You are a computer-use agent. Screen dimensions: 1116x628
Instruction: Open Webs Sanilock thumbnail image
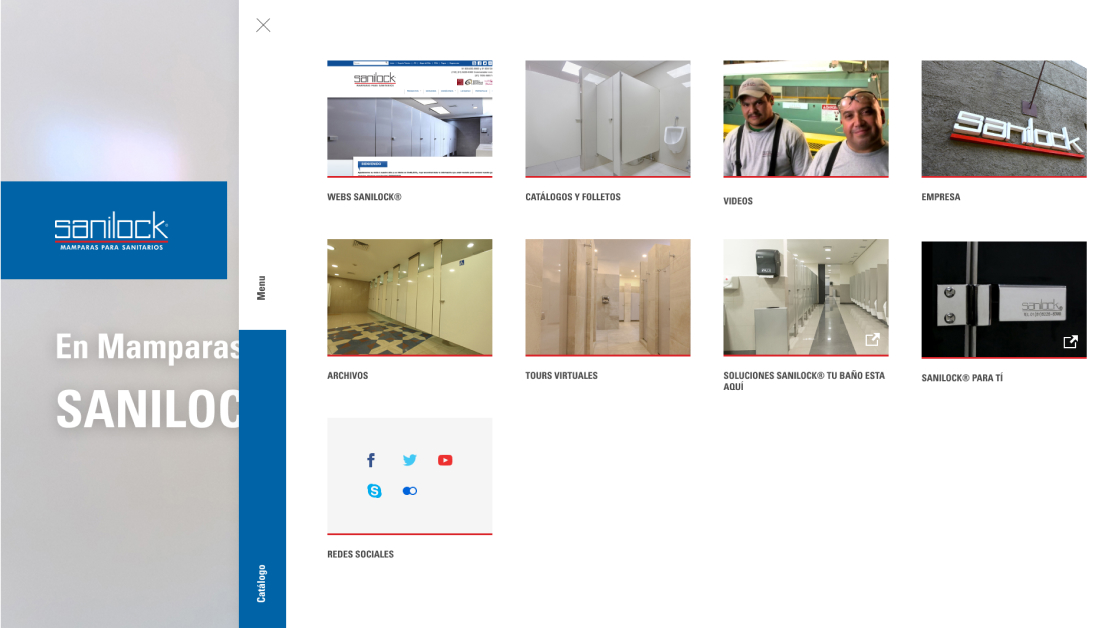410,119
